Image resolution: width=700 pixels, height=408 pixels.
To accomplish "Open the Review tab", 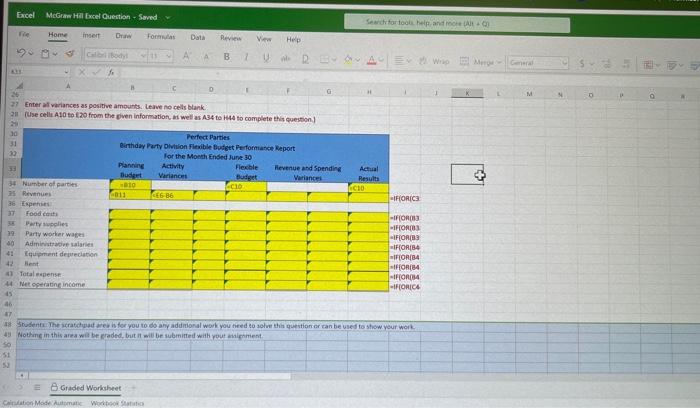I will pyautogui.click(x=230, y=38).
